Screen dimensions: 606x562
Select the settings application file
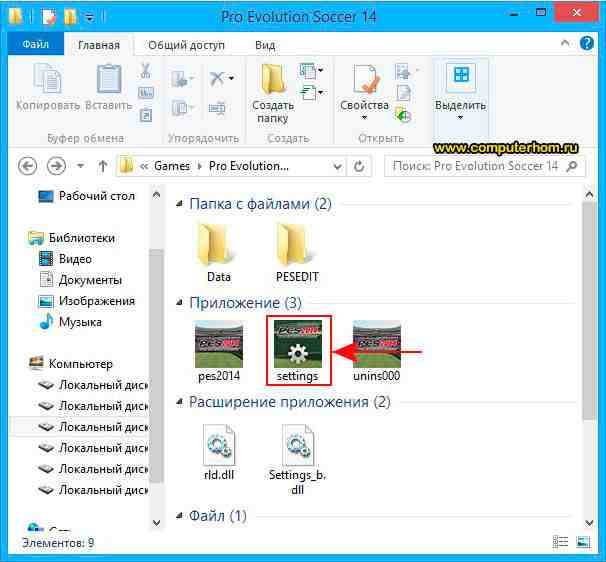click(297, 352)
